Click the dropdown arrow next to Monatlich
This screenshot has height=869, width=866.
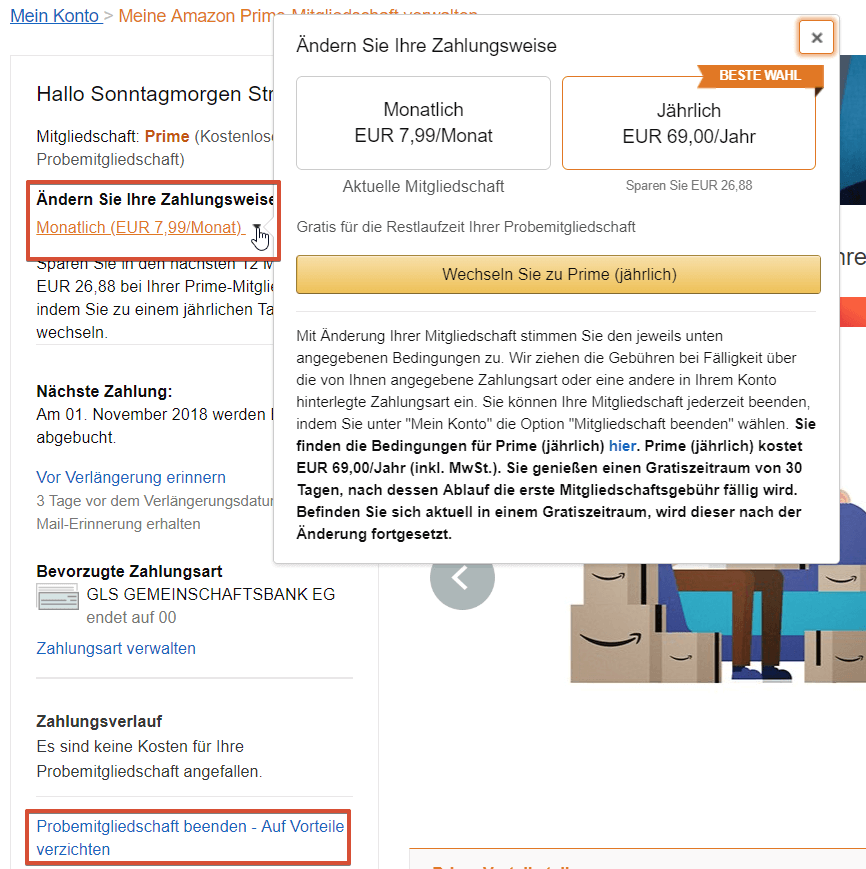[x=257, y=227]
